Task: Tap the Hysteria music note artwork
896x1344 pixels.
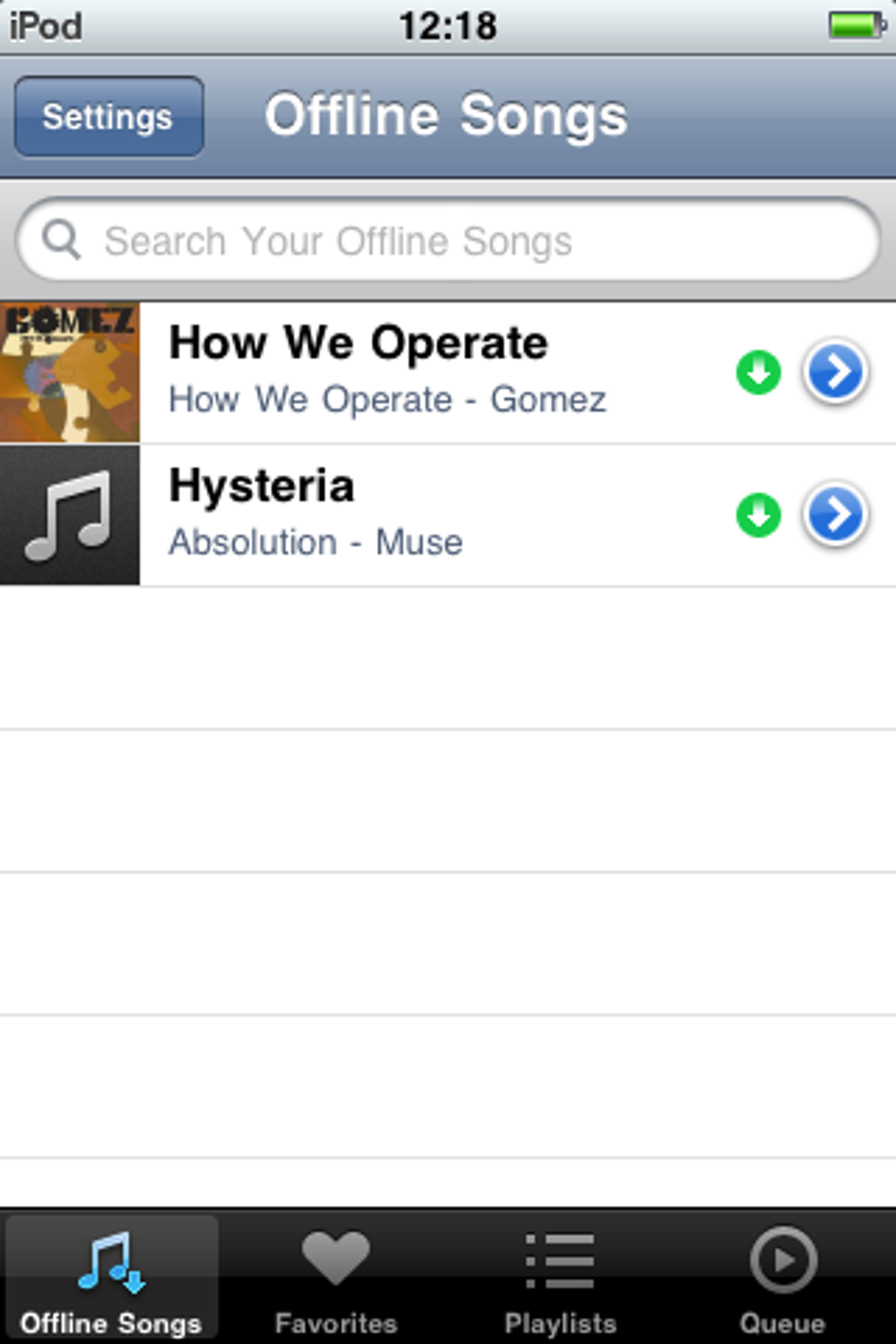Action: pos(69,516)
